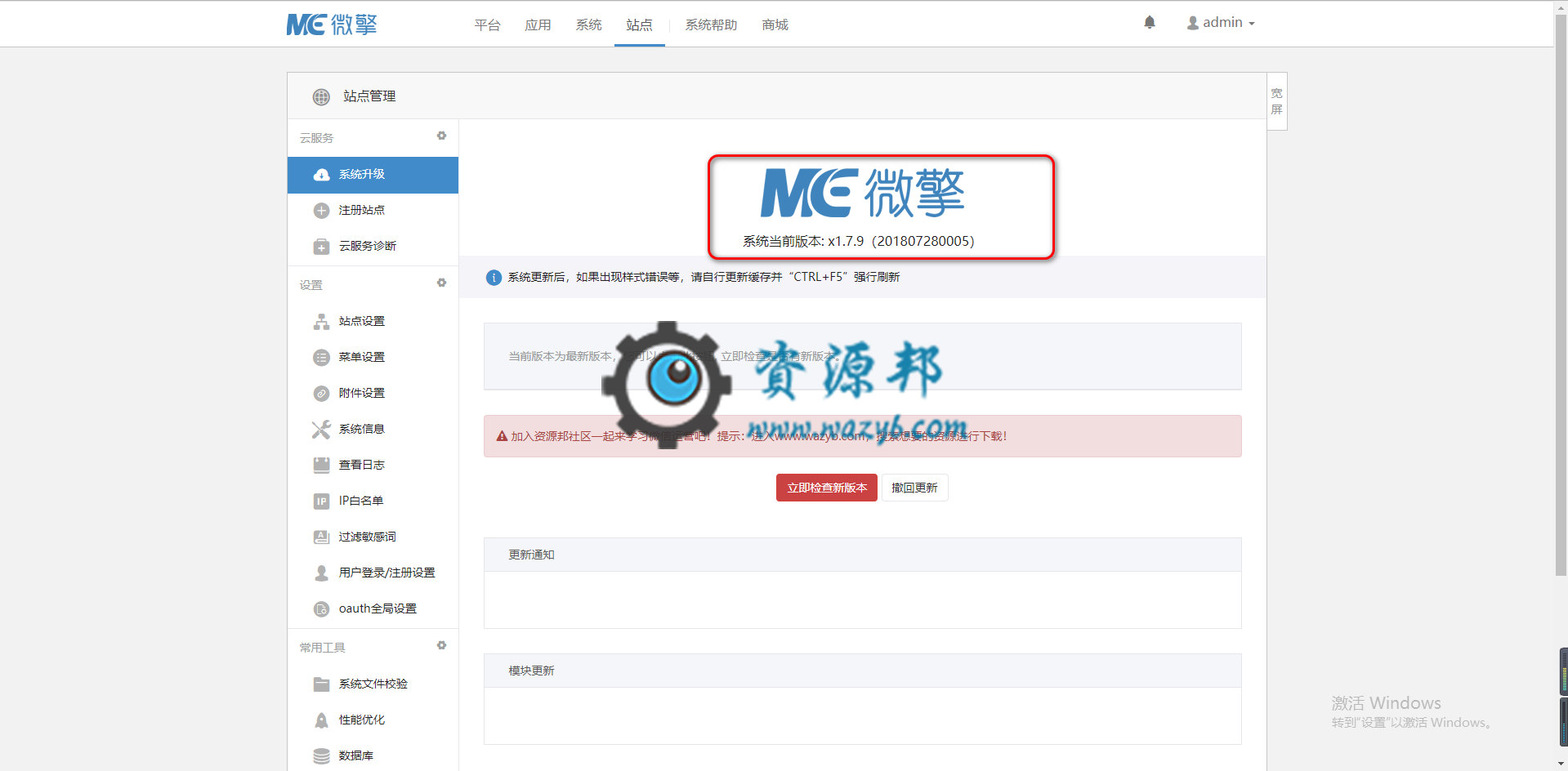Screen dimensions: 1568x771
Task: Toggle 宽屏 wide-screen mode
Action: (1277, 101)
